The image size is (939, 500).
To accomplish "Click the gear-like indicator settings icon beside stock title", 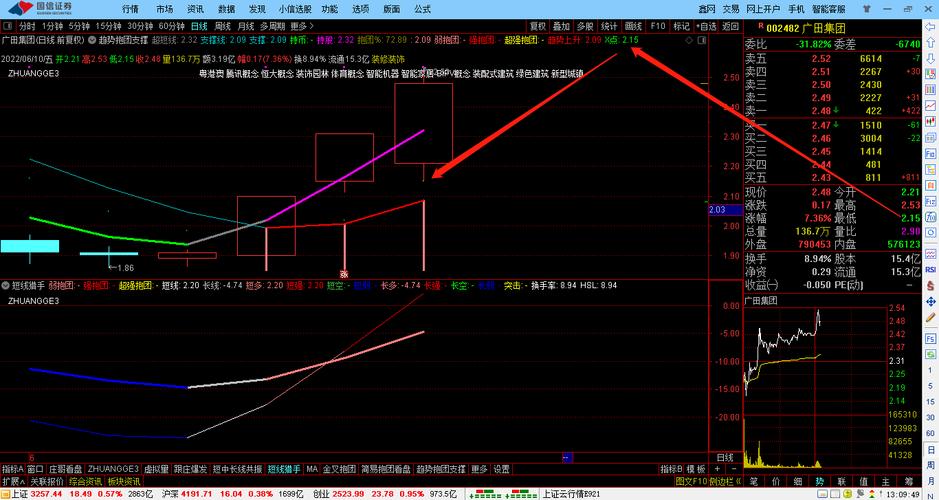I will point(92,40).
